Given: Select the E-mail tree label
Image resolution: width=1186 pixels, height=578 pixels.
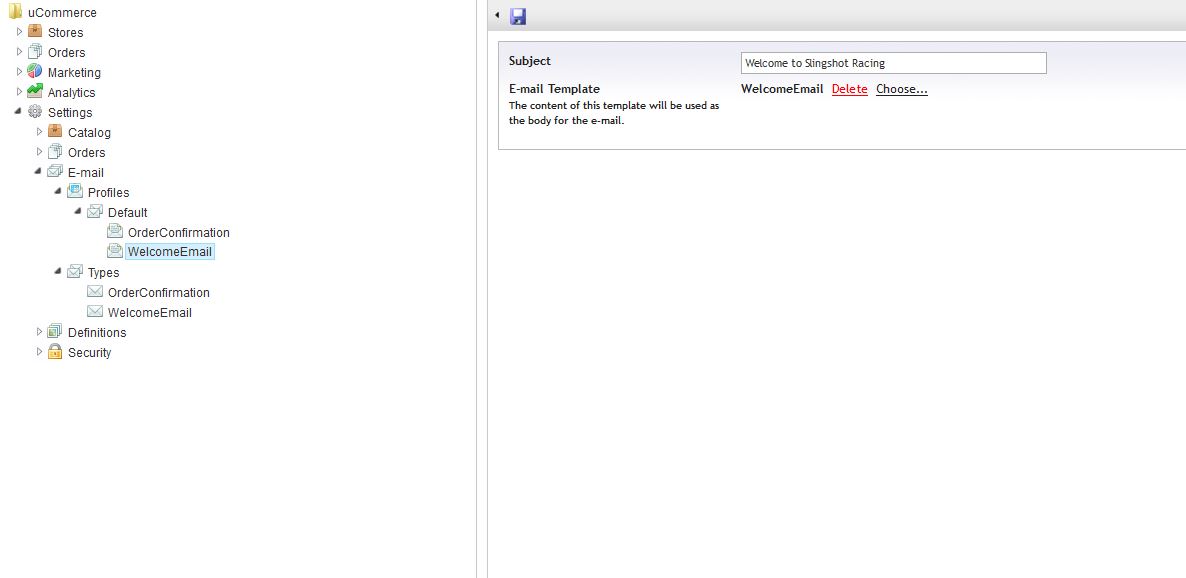Looking at the screenshot, I should (x=85, y=172).
